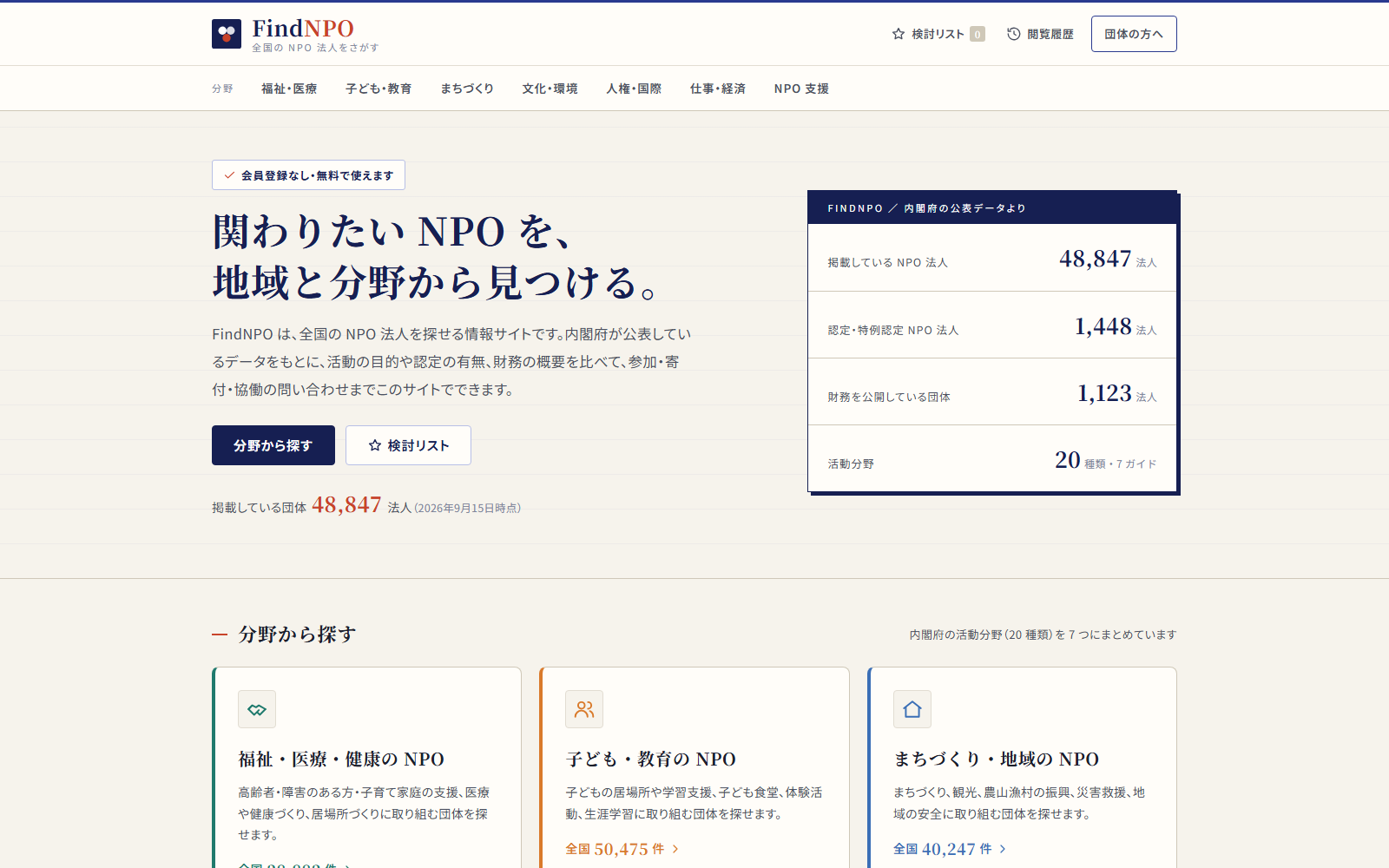Image resolution: width=1389 pixels, height=868 pixels.
Task: Open the 福祉・医療・健康の NPO card title
Action: (x=341, y=759)
